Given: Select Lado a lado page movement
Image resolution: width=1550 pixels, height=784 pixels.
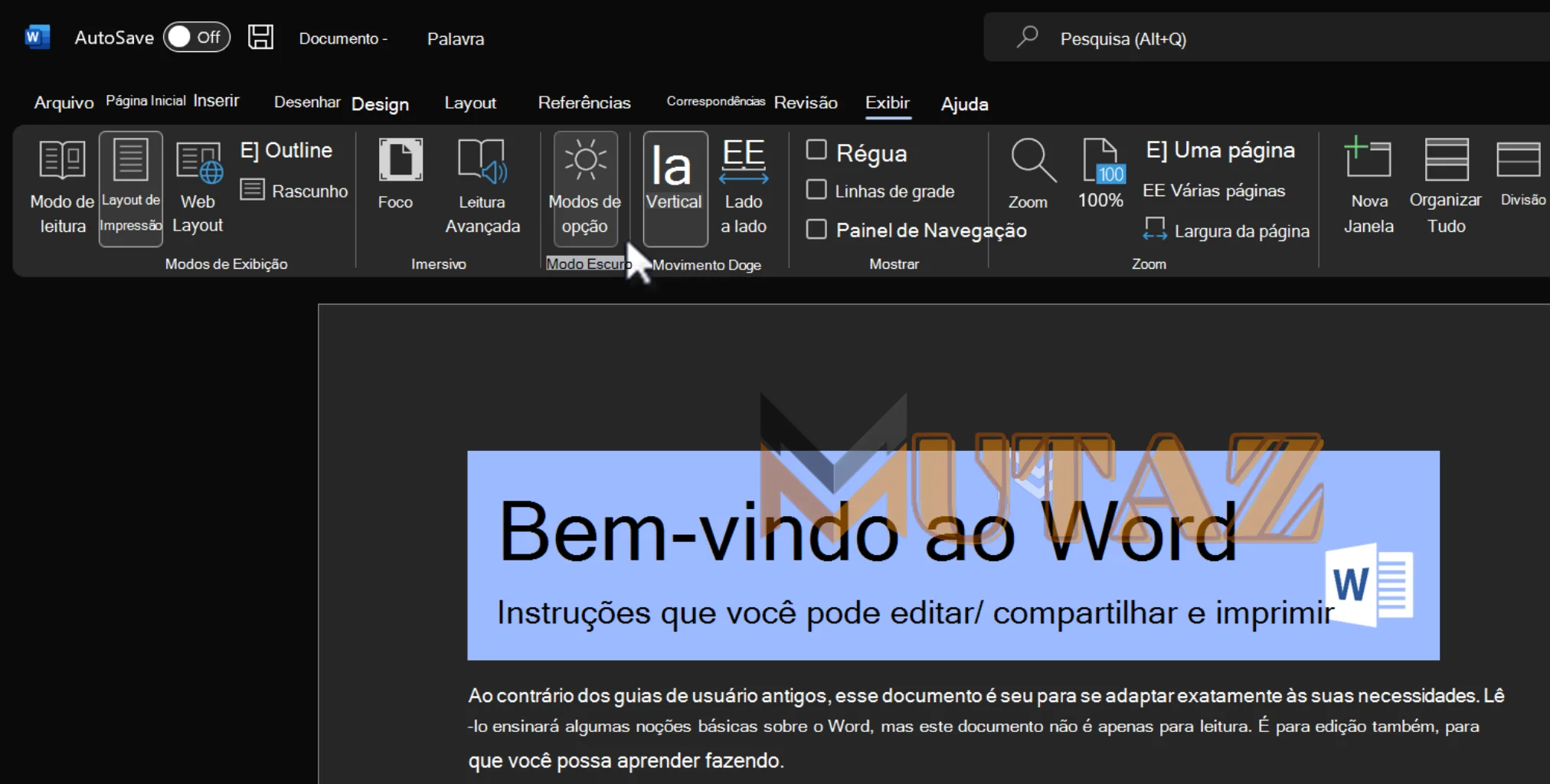Looking at the screenshot, I should coord(744,188).
